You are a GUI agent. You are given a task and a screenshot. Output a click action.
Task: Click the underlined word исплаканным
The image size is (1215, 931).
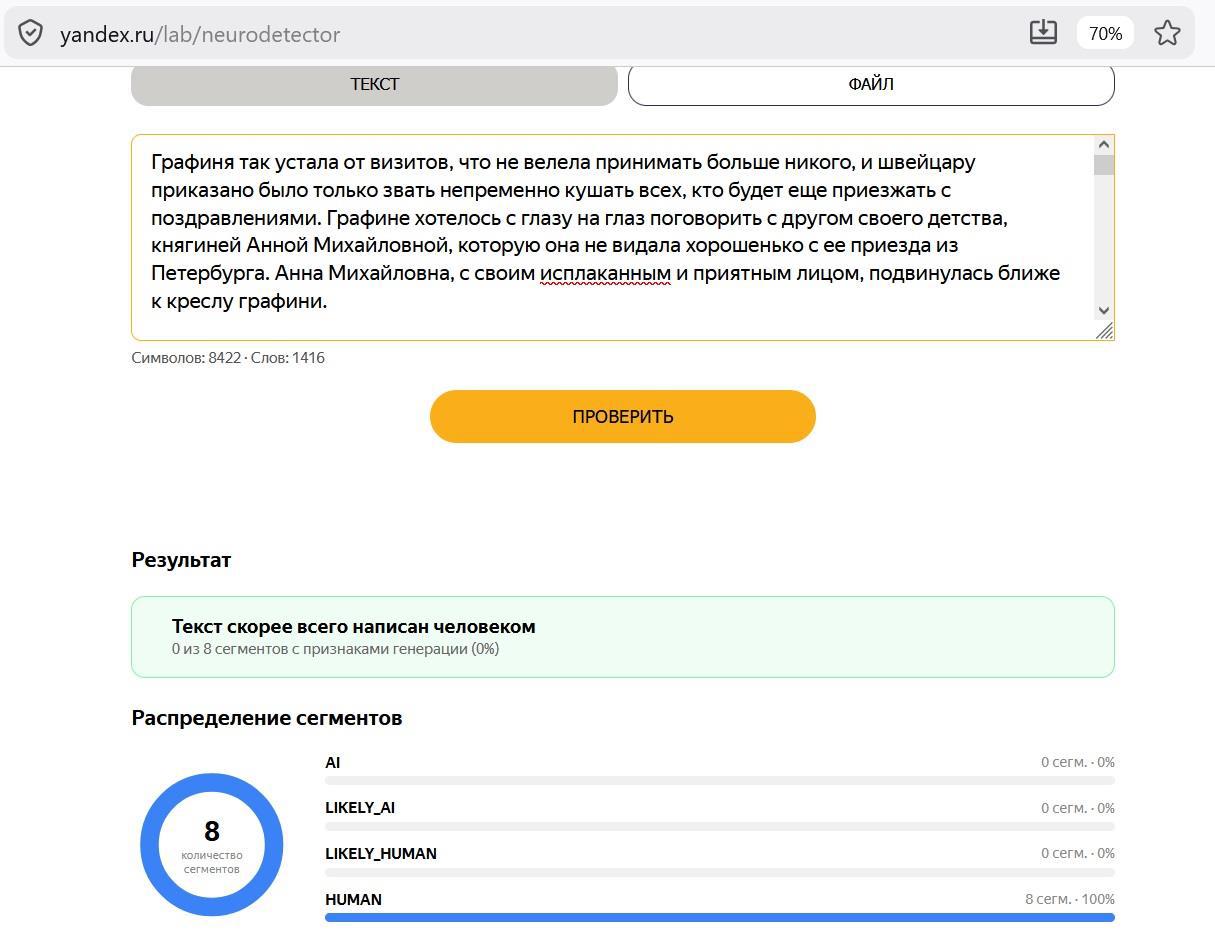(x=605, y=273)
